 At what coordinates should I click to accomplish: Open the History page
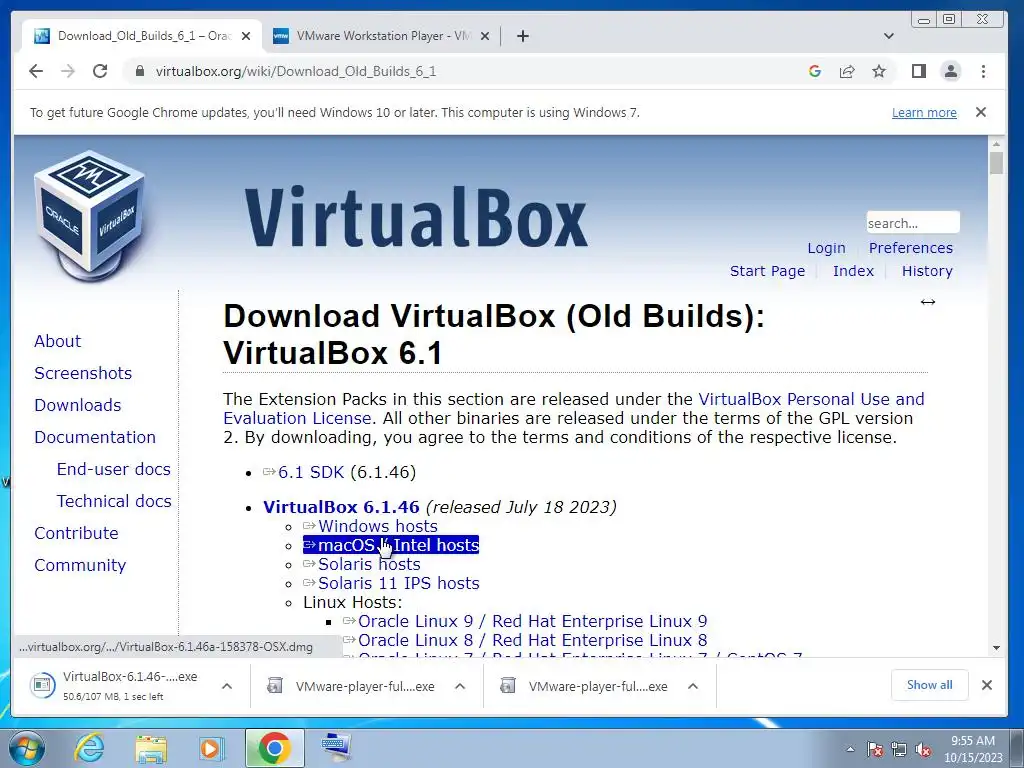(927, 271)
